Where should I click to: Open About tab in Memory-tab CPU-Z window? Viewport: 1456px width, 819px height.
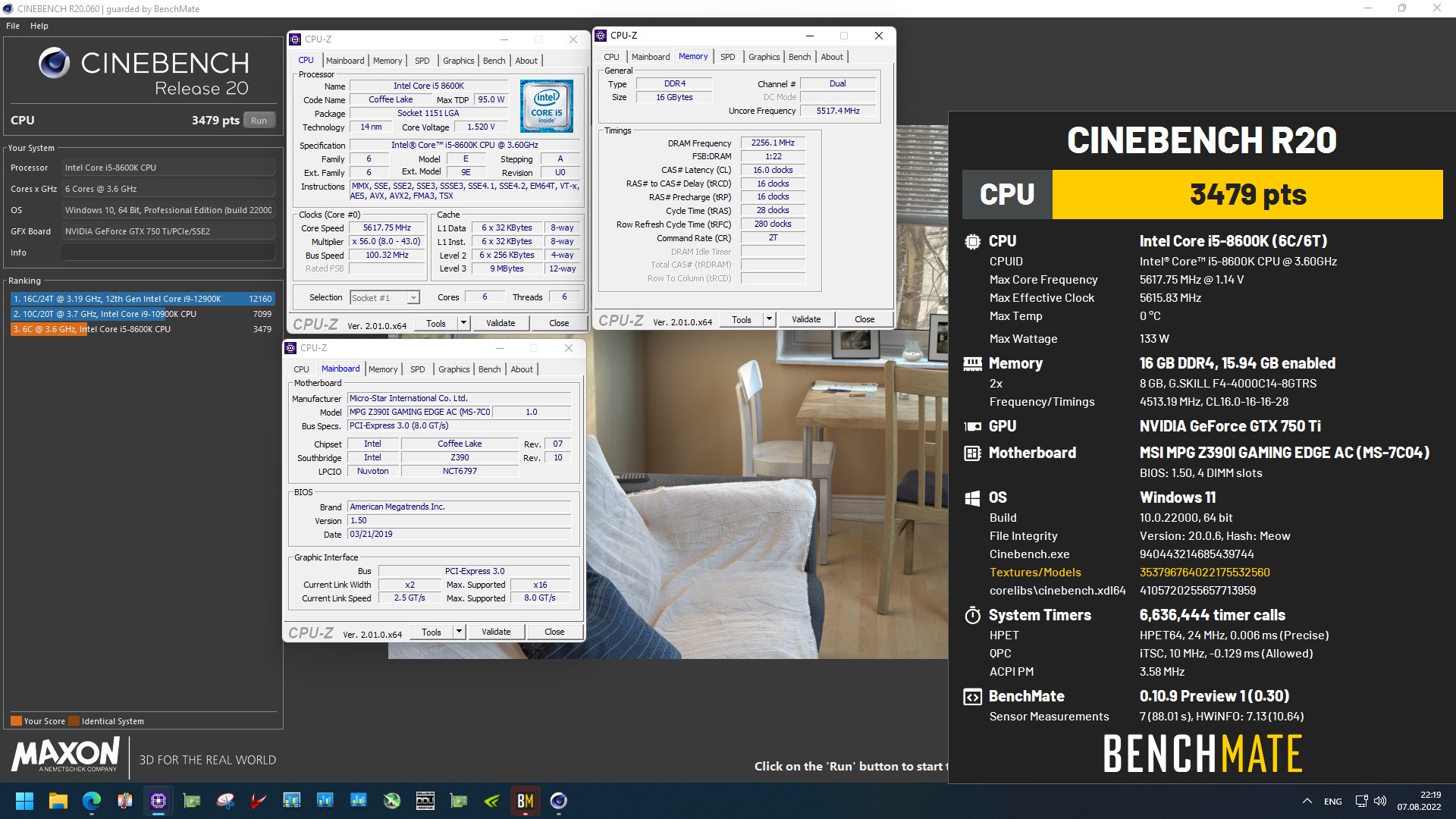coord(832,57)
